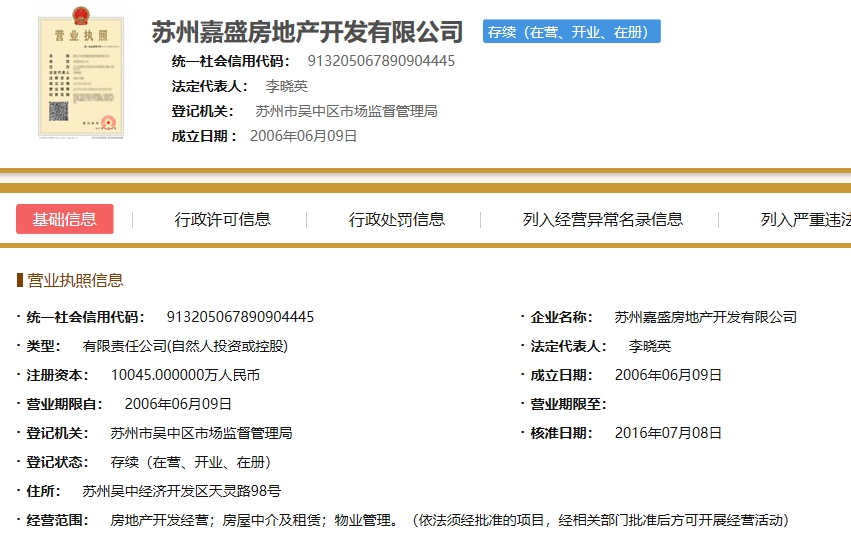
Task: Select the 基础信息 tab
Action: (x=65, y=219)
